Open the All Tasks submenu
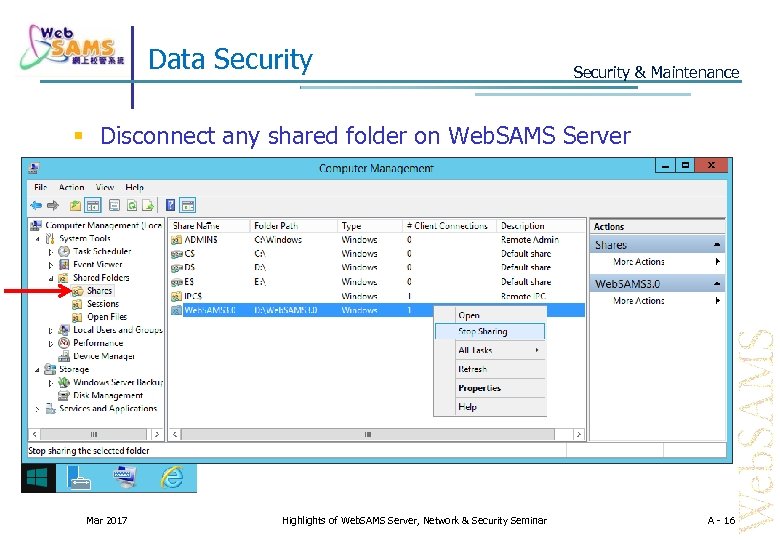 pyautogui.click(x=490, y=351)
